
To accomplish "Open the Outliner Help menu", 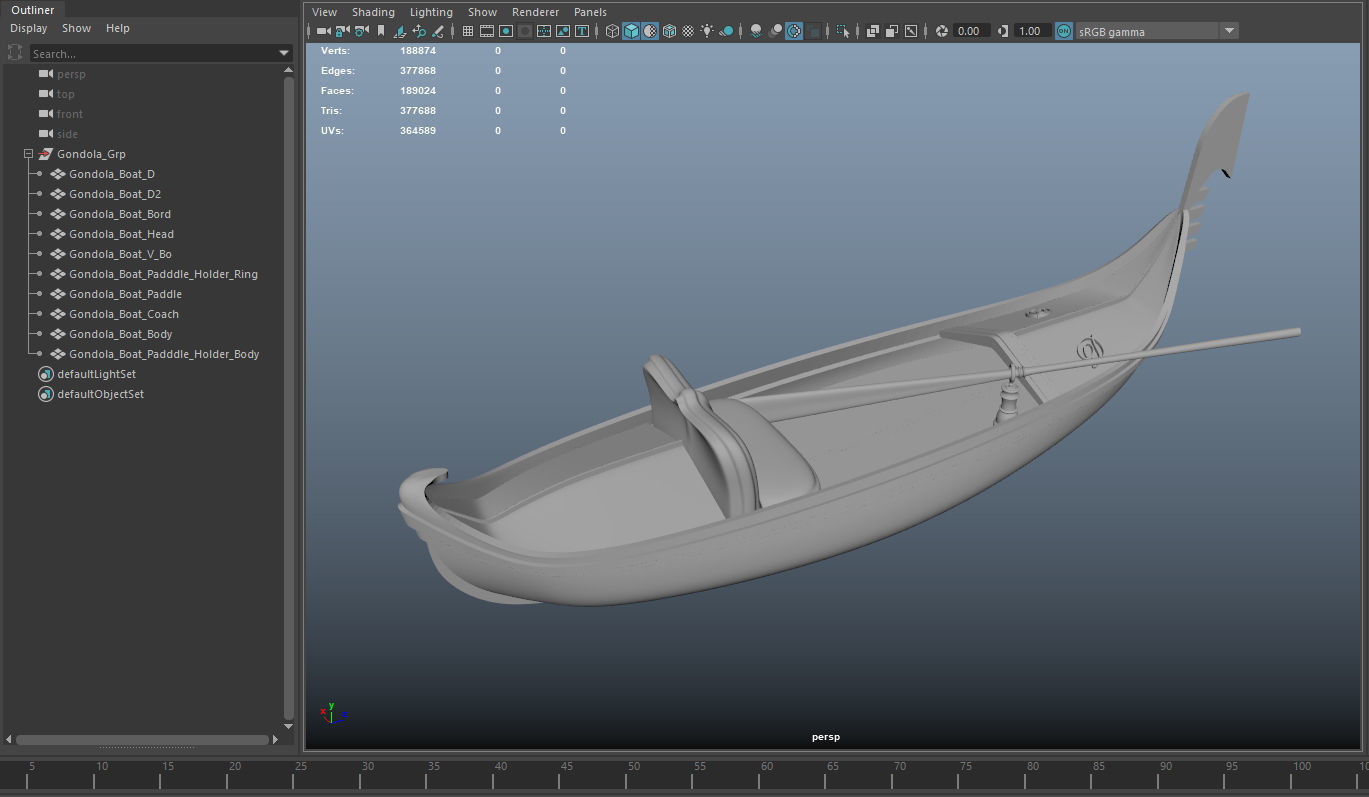I will click(x=118, y=28).
